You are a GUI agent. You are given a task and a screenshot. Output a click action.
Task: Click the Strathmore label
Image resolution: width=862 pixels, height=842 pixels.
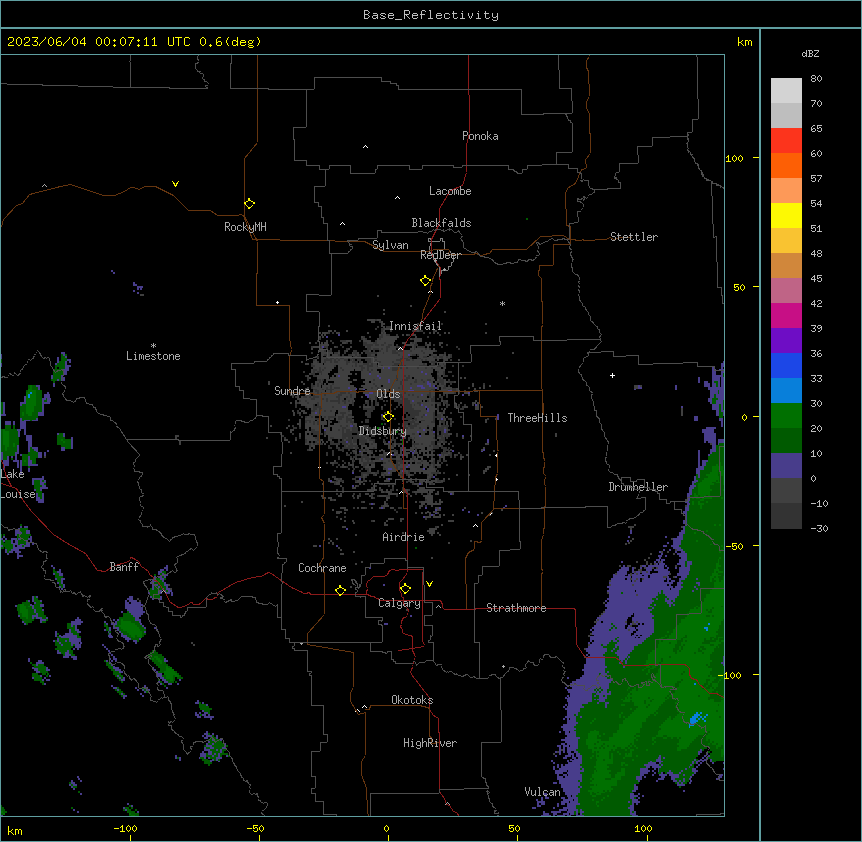516,608
